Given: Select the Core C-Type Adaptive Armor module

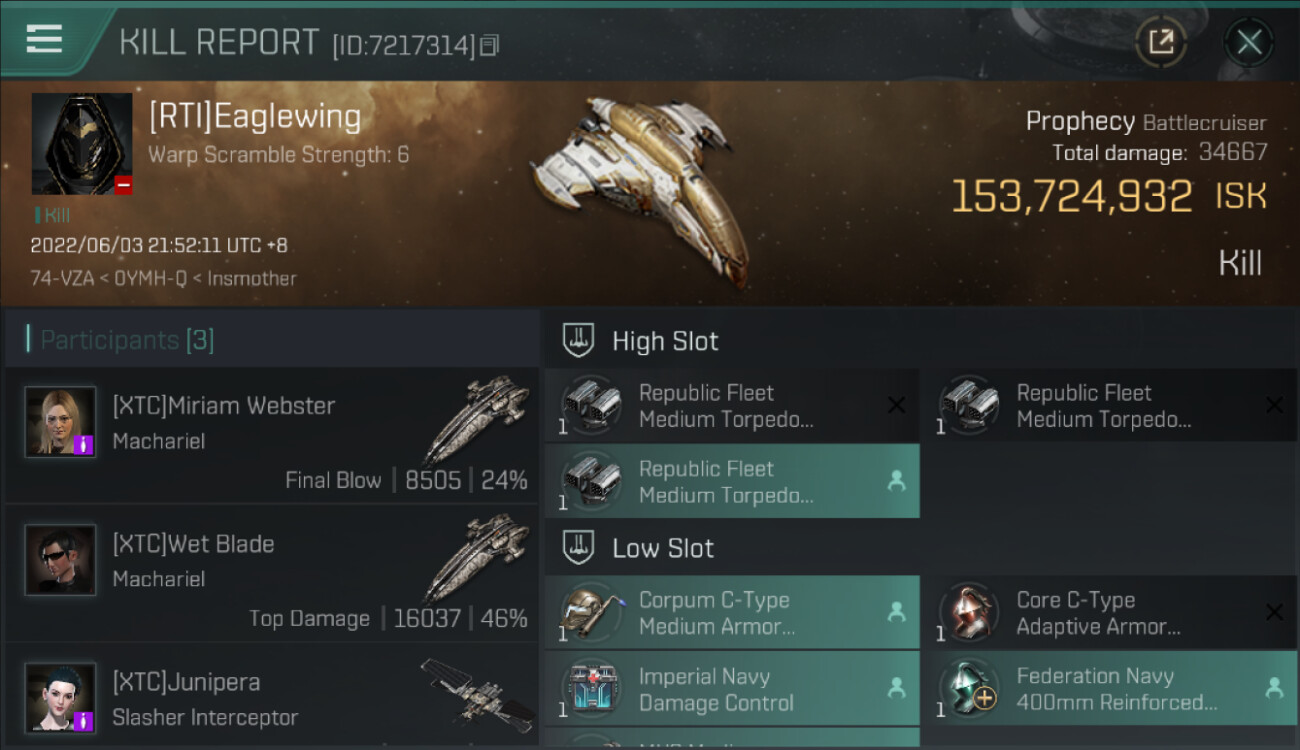Looking at the screenshot, I should point(1110,613).
